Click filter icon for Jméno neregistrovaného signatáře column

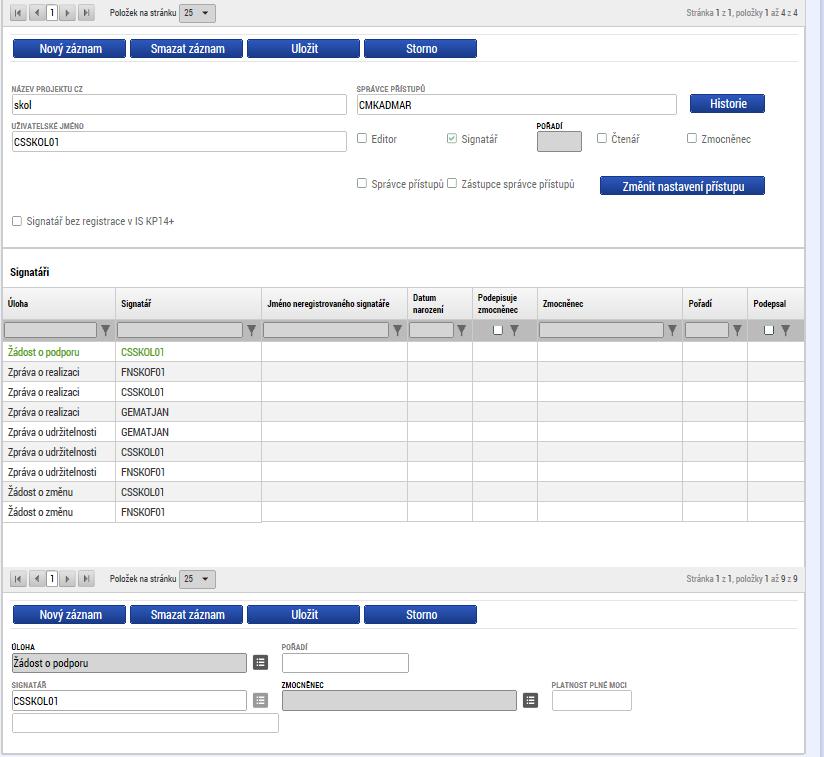pos(397,330)
